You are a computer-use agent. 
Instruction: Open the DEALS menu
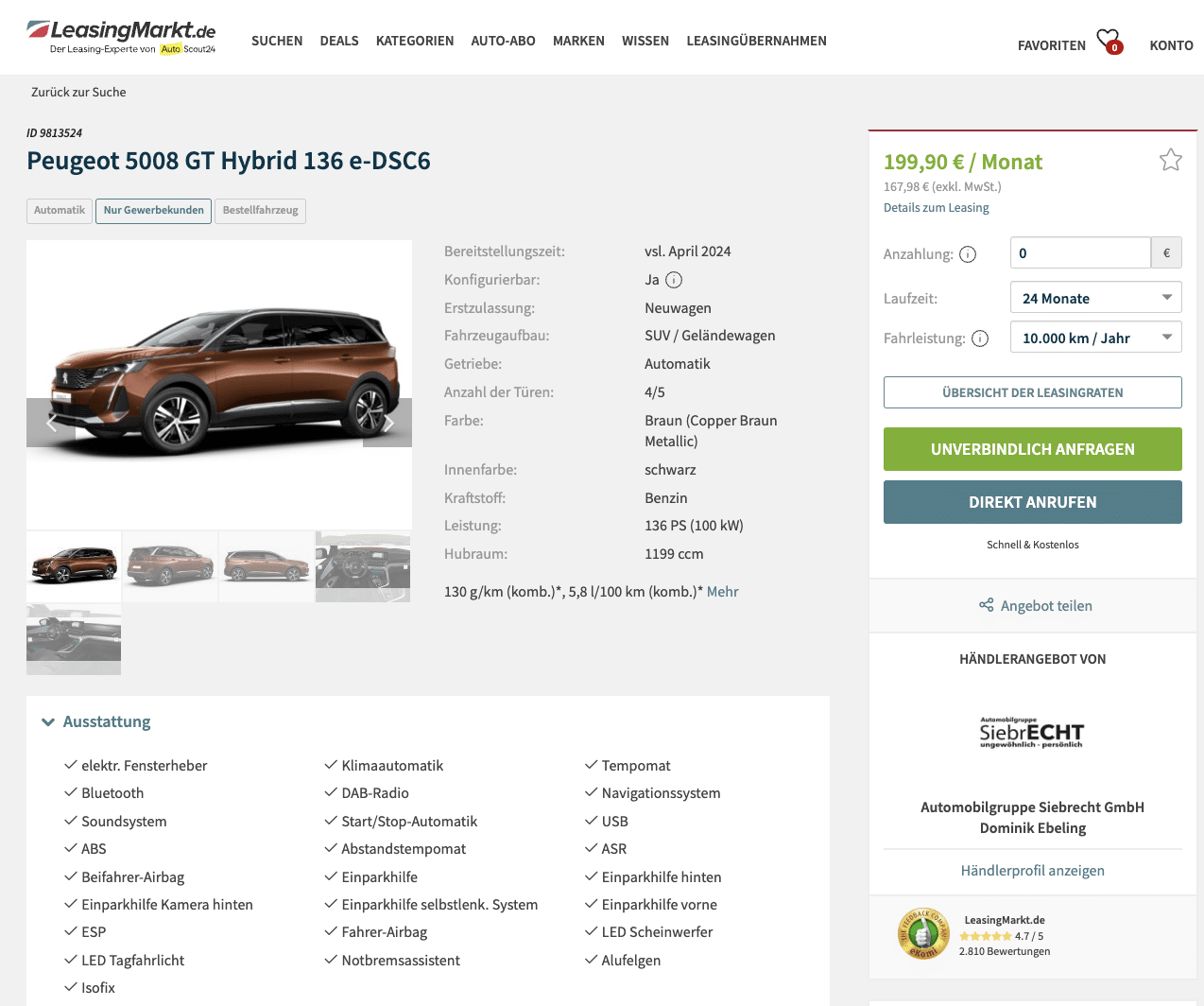point(339,41)
